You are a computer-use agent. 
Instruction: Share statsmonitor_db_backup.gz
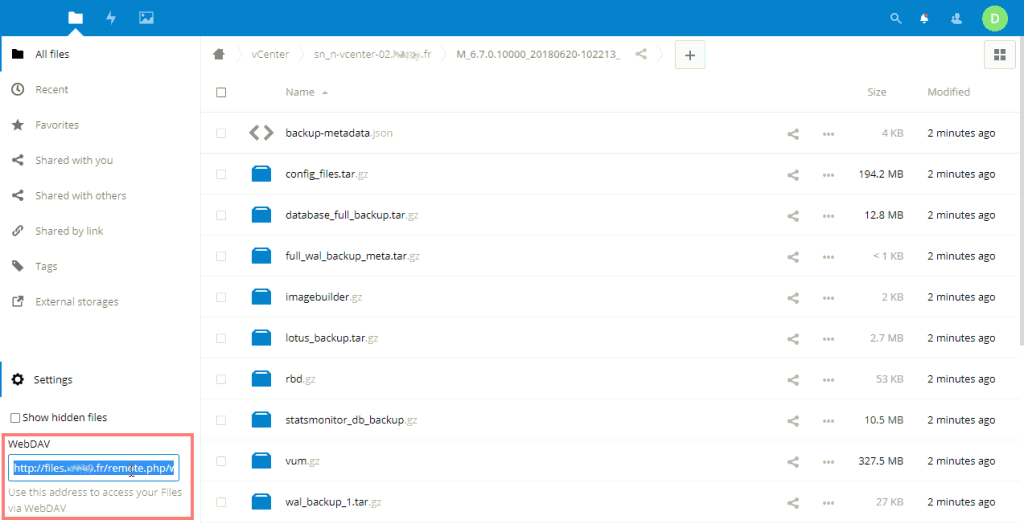(793, 421)
